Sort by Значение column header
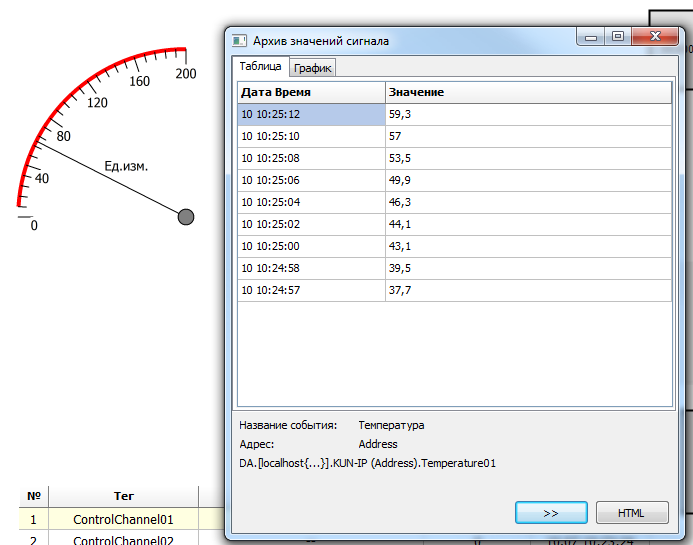The image size is (693, 545). (x=528, y=92)
